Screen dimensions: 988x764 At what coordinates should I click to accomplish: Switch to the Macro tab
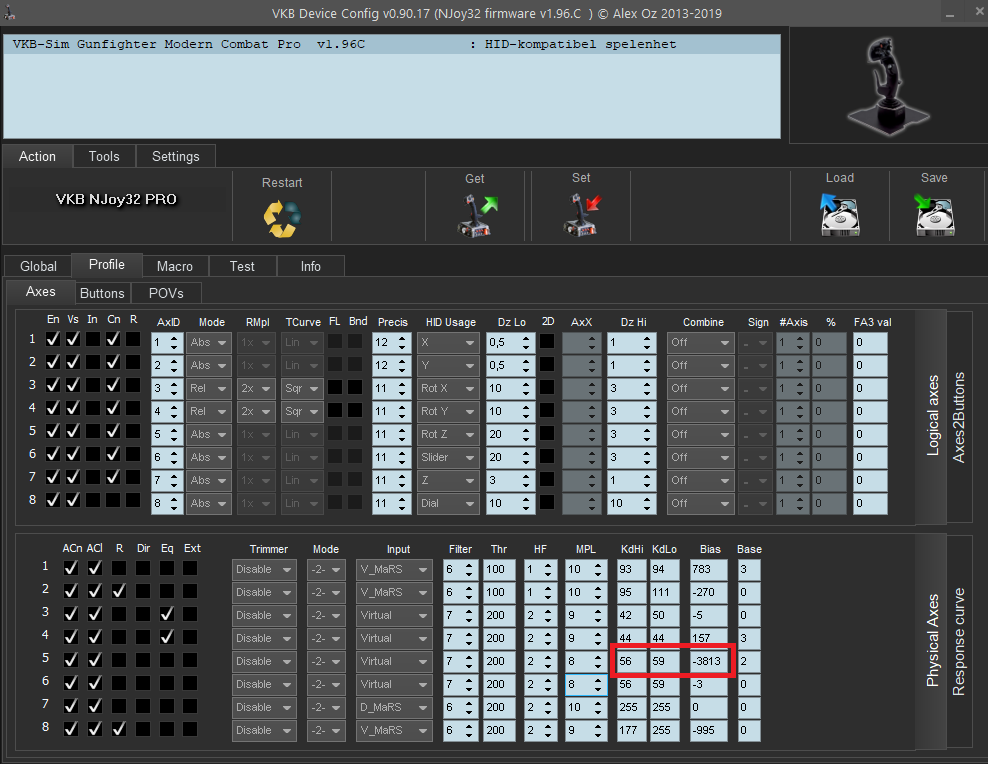click(x=175, y=266)
